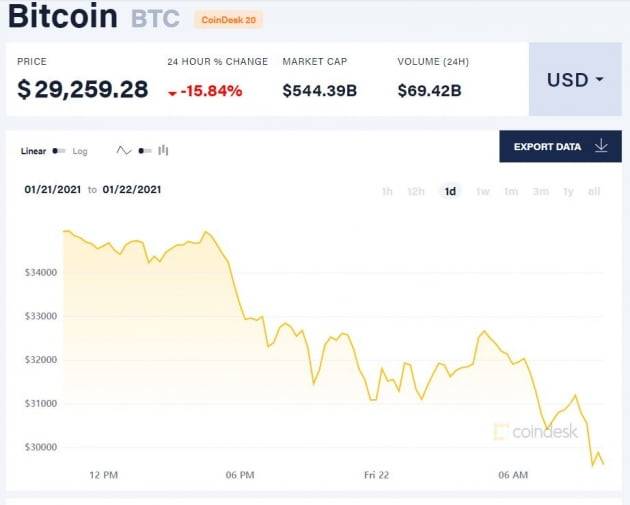This screenshot has height=505, width=630.
Task: Switch chart to 1m range
Action: (511, 191)
